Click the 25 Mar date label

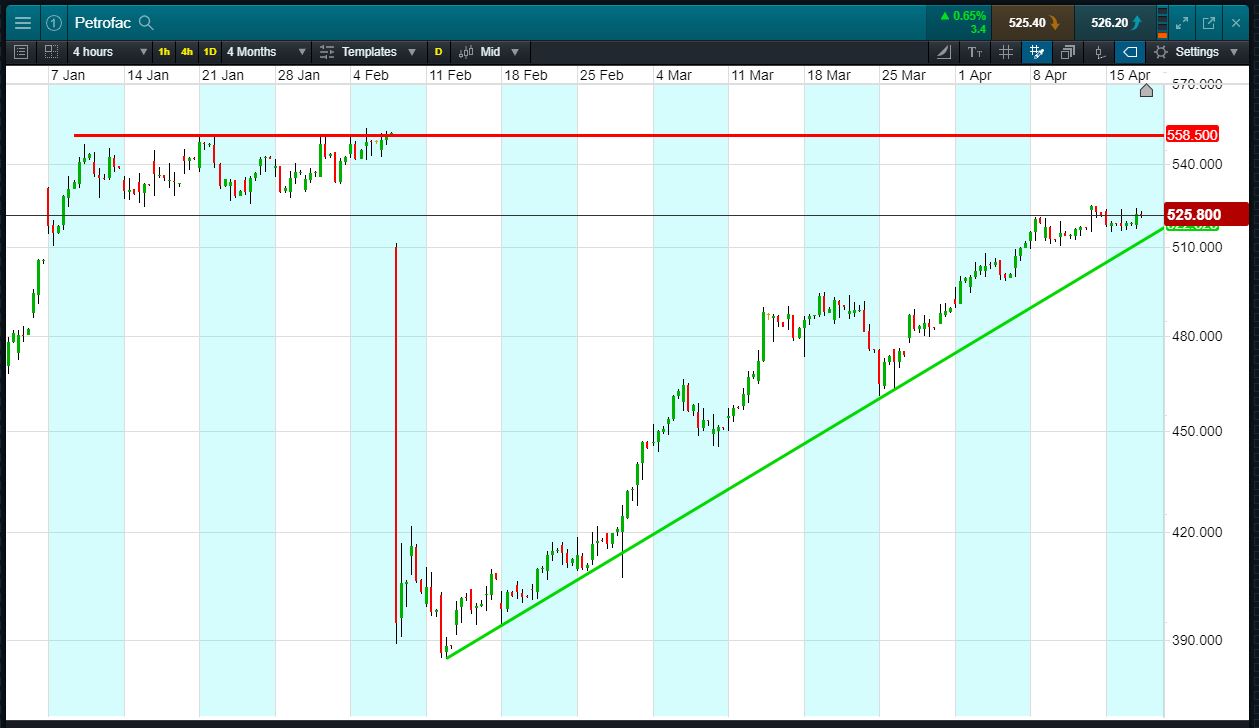(x=904, y=75)
